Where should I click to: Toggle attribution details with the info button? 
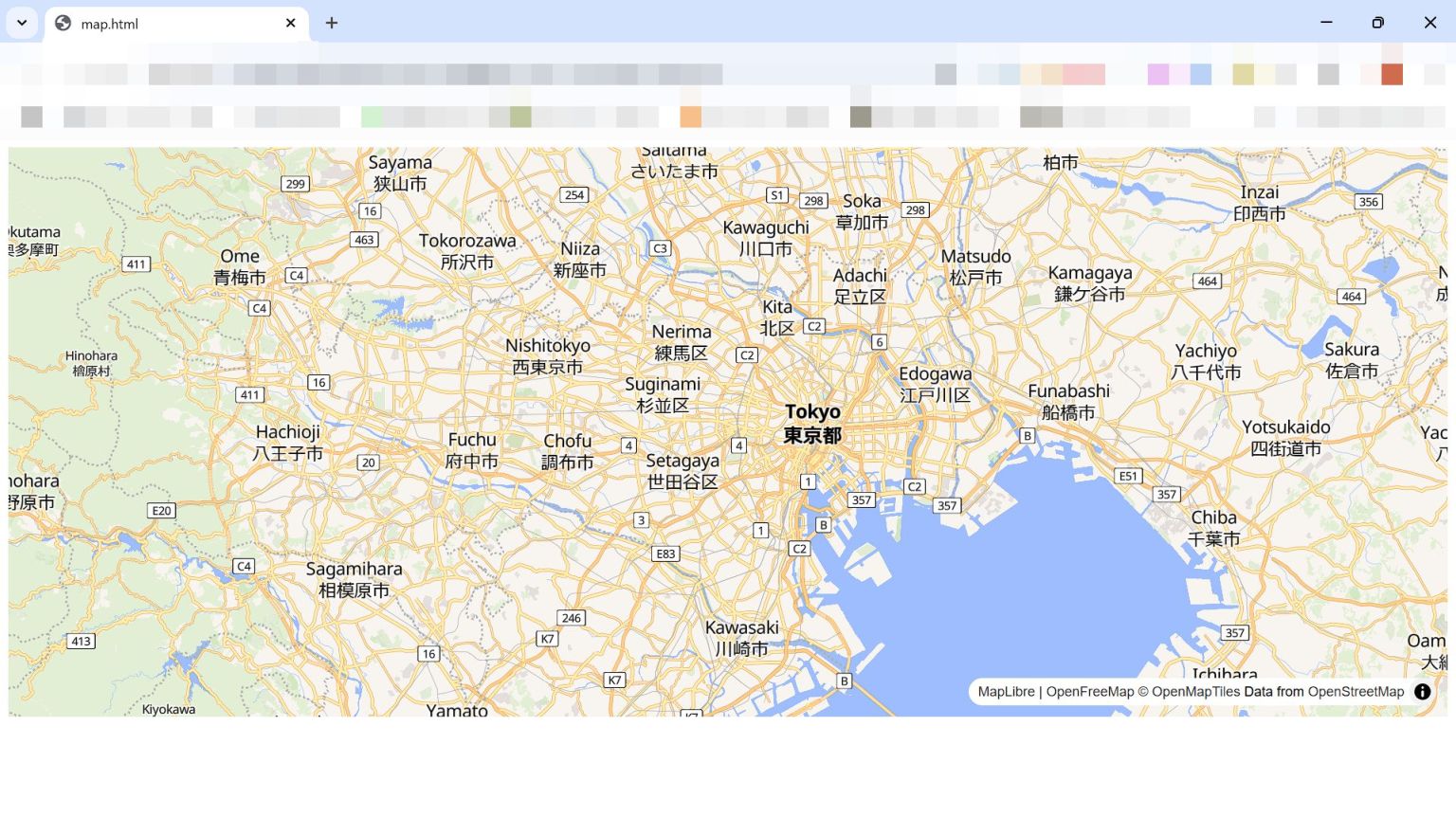click(1422, 692)
